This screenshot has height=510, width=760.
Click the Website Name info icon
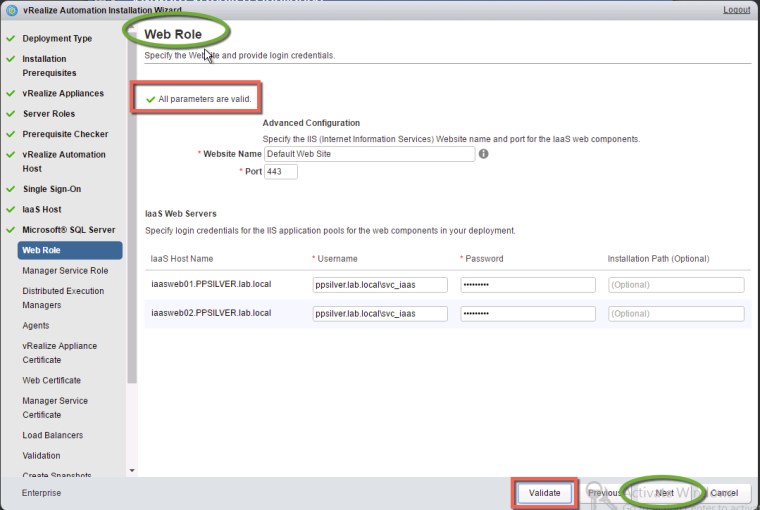(483, 154)
